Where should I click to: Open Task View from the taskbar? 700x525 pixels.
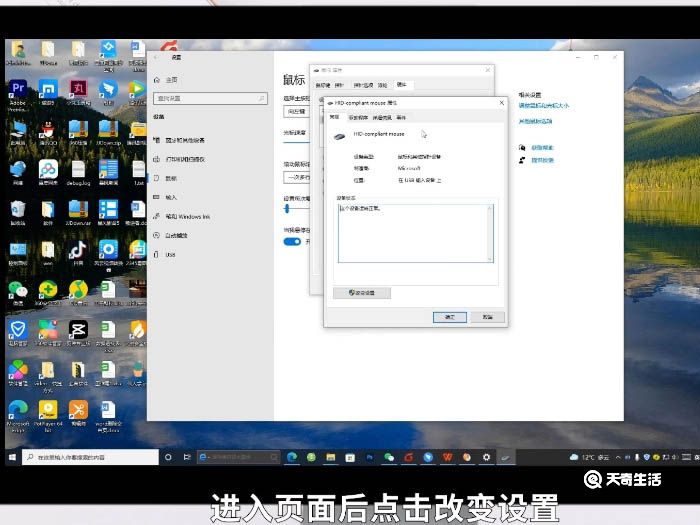187,457
